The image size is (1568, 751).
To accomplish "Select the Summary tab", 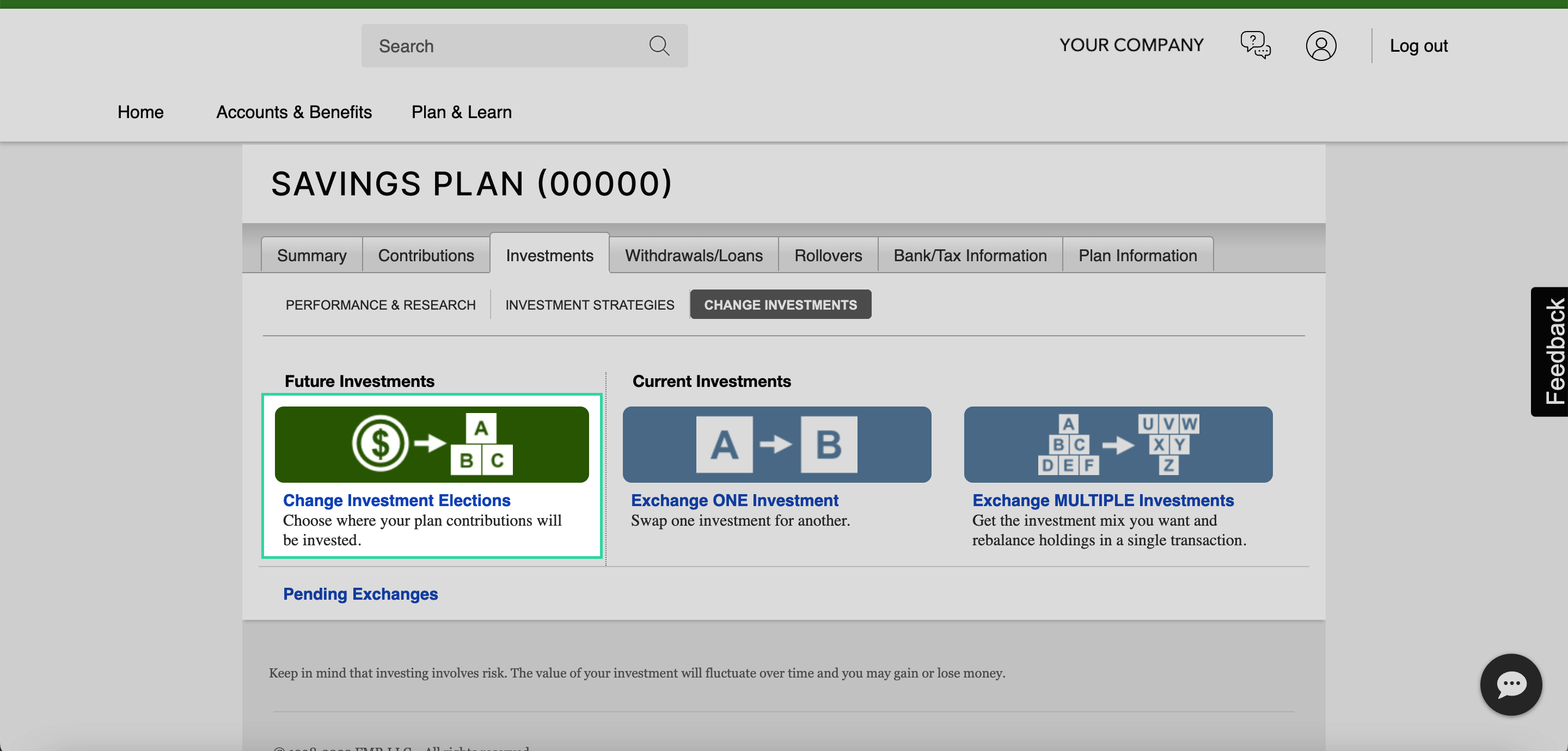I will (312, 255).
